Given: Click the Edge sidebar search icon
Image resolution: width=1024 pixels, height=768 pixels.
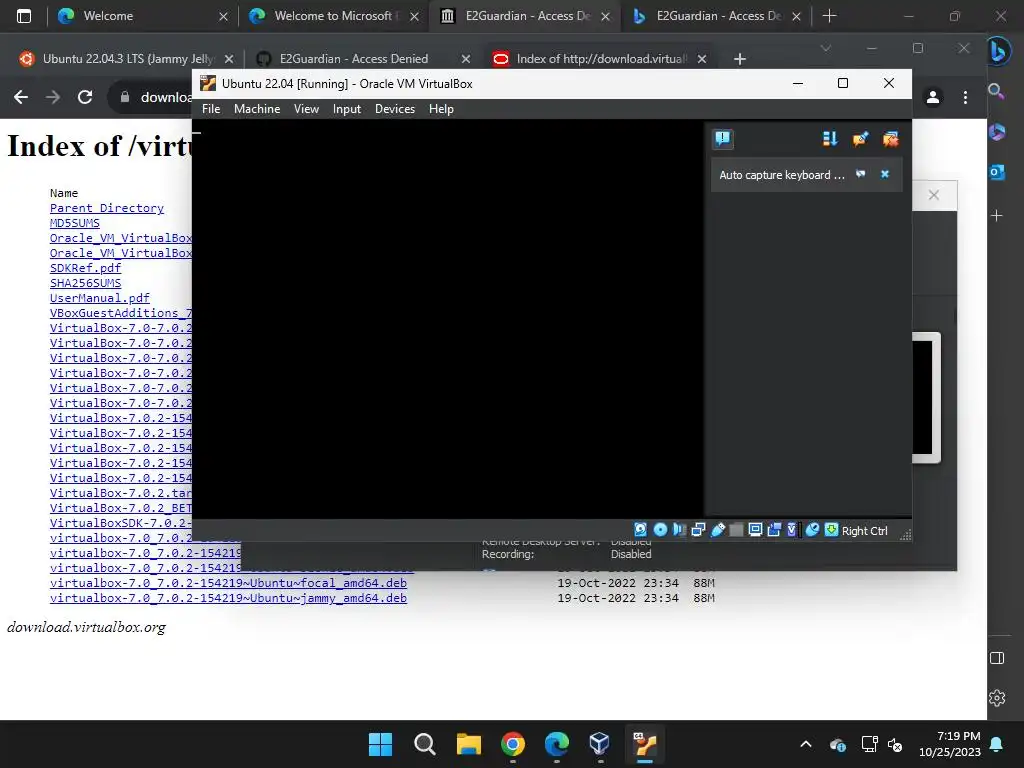Looking at the screenshot, I should [996, 91].
